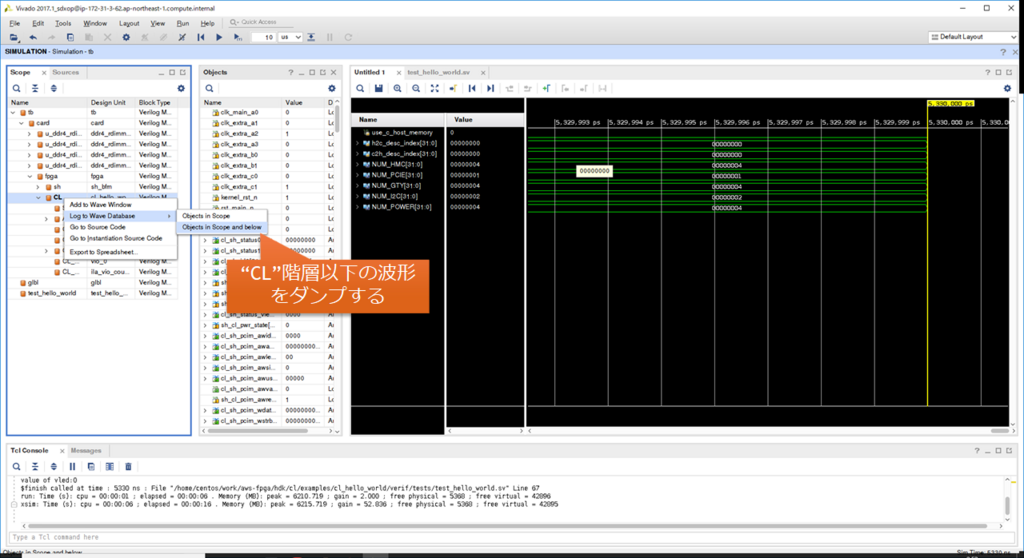Open the Layout menu
Image resolution: width=1024 pixels, height=558 pixels.
(129, 24)
